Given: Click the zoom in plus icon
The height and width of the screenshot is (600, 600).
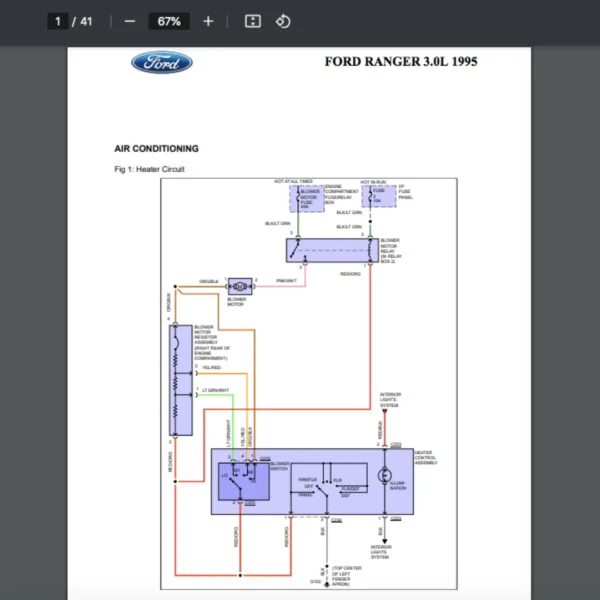Looking at the screenshot, I should 208,21.
